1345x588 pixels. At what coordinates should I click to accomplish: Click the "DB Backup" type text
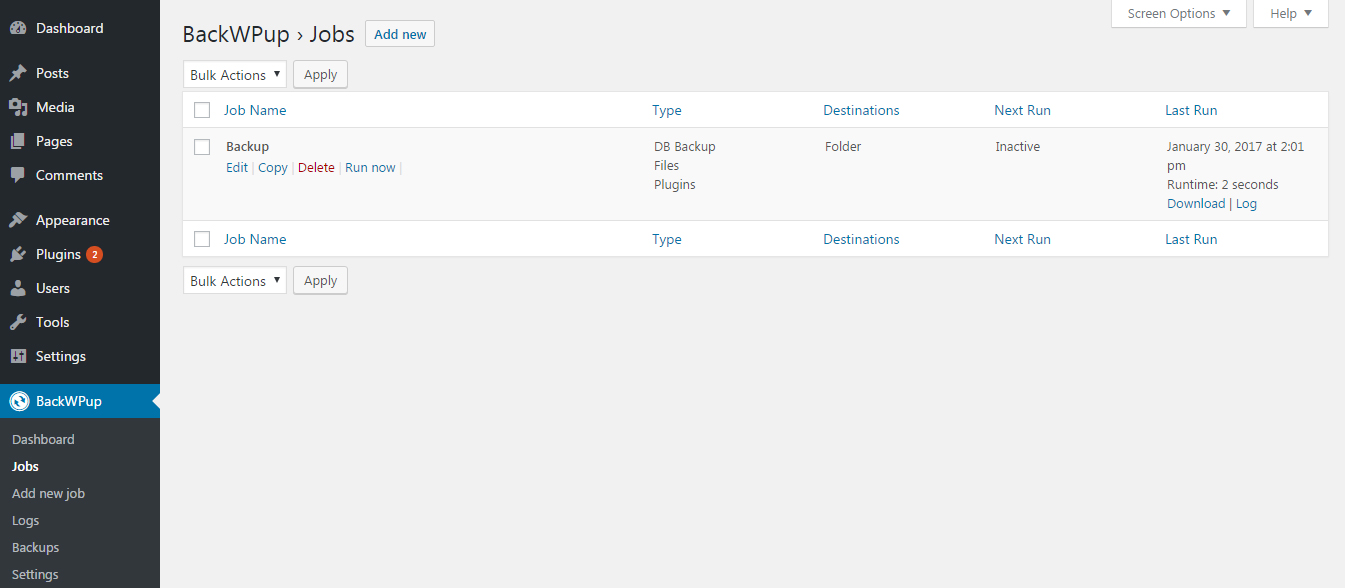point(685,146)
